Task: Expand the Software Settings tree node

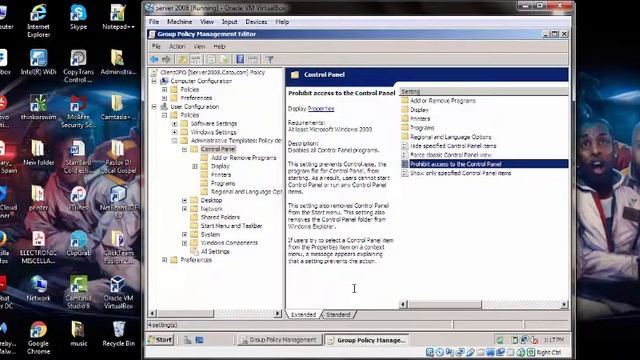Action: [175, 124]
